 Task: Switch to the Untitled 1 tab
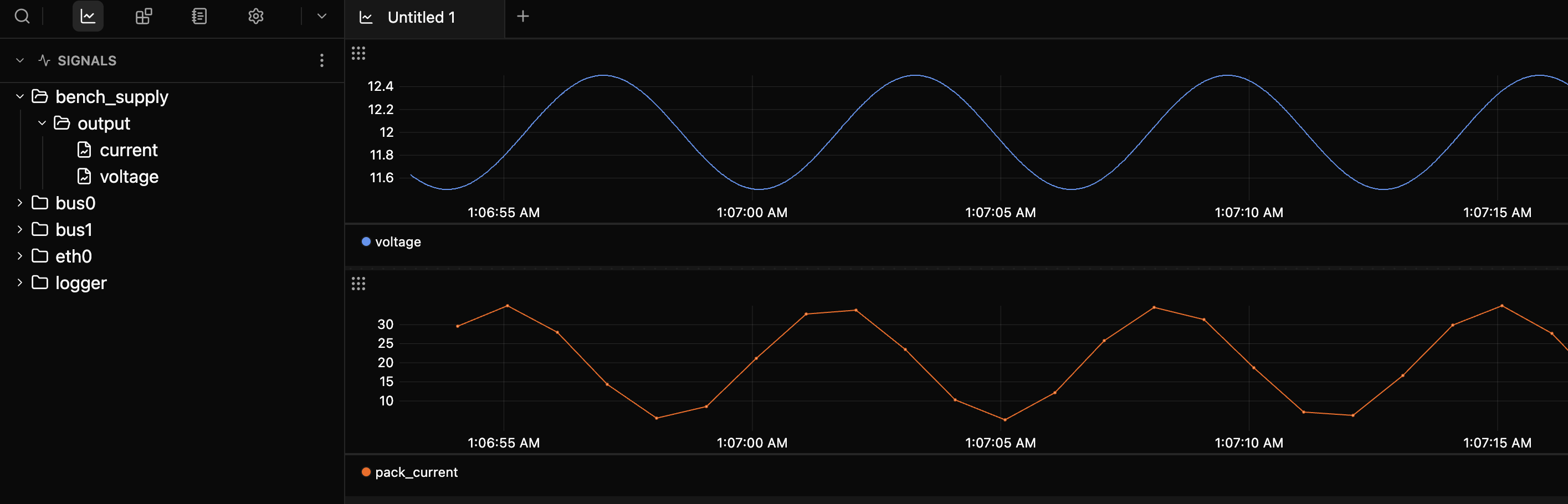(x=425, y=17)
